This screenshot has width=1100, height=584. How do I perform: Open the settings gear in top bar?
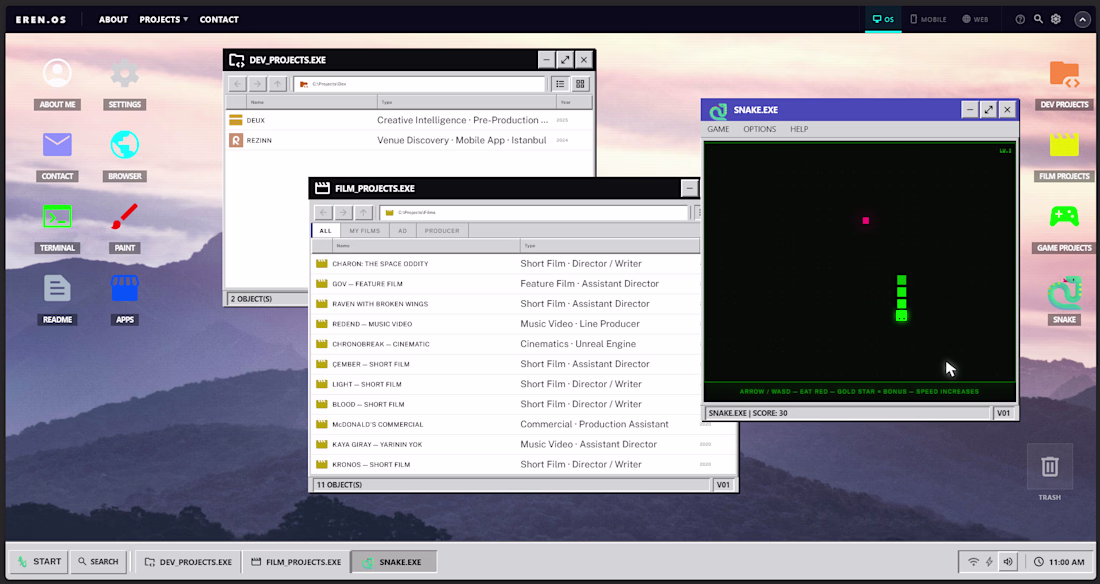(1056, 20)
